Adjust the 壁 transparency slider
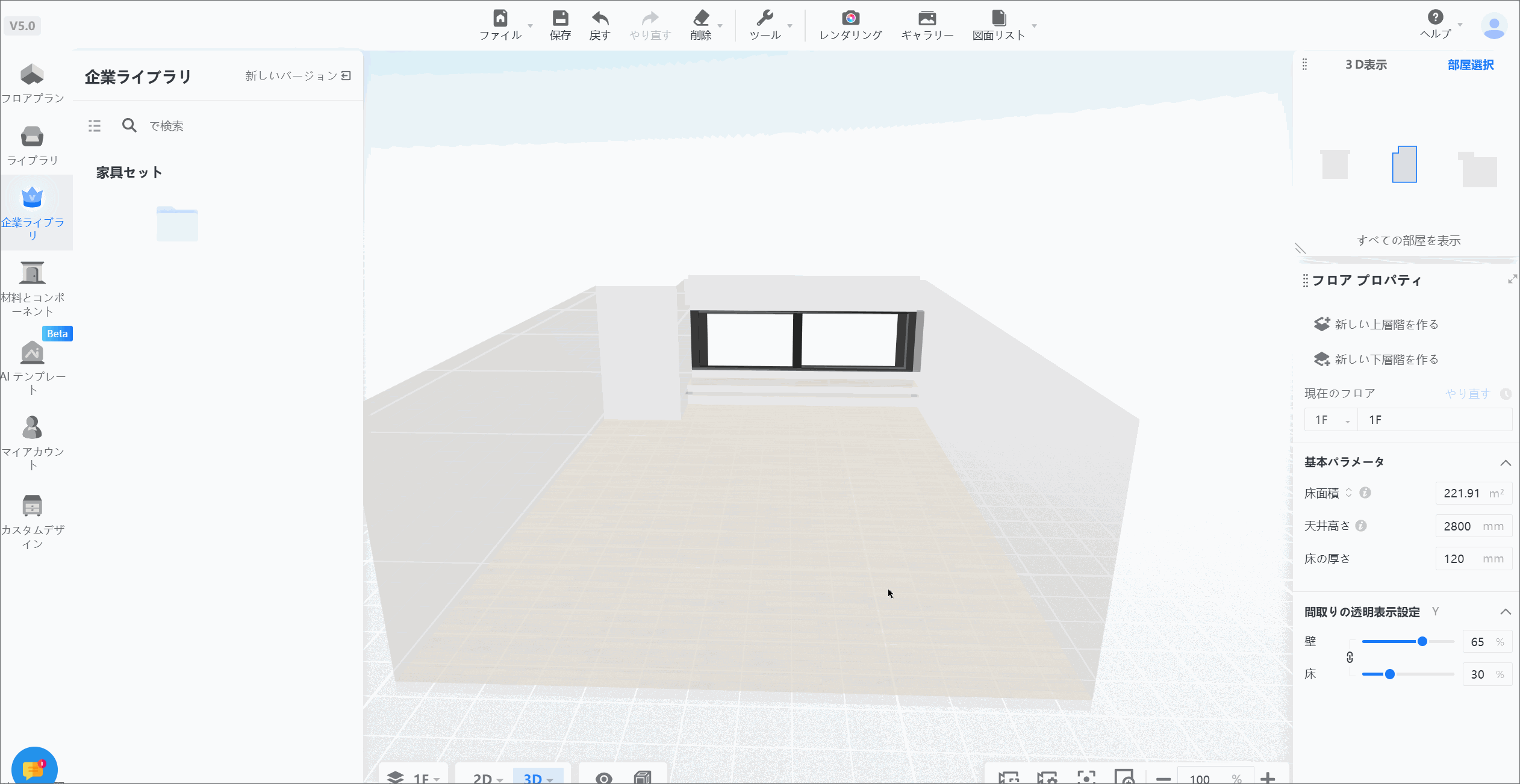 [1407, 641]
